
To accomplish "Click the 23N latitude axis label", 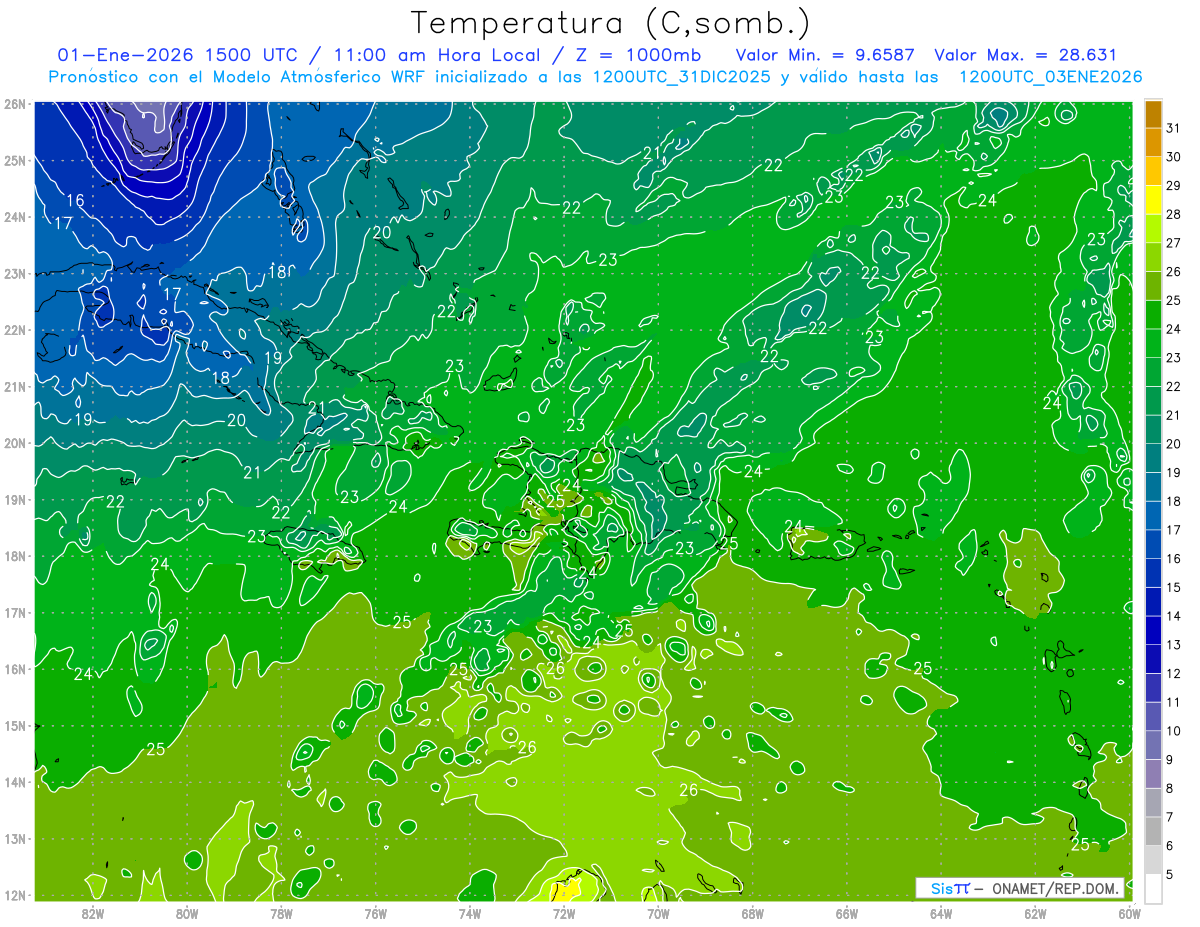I will click(14, 274).
